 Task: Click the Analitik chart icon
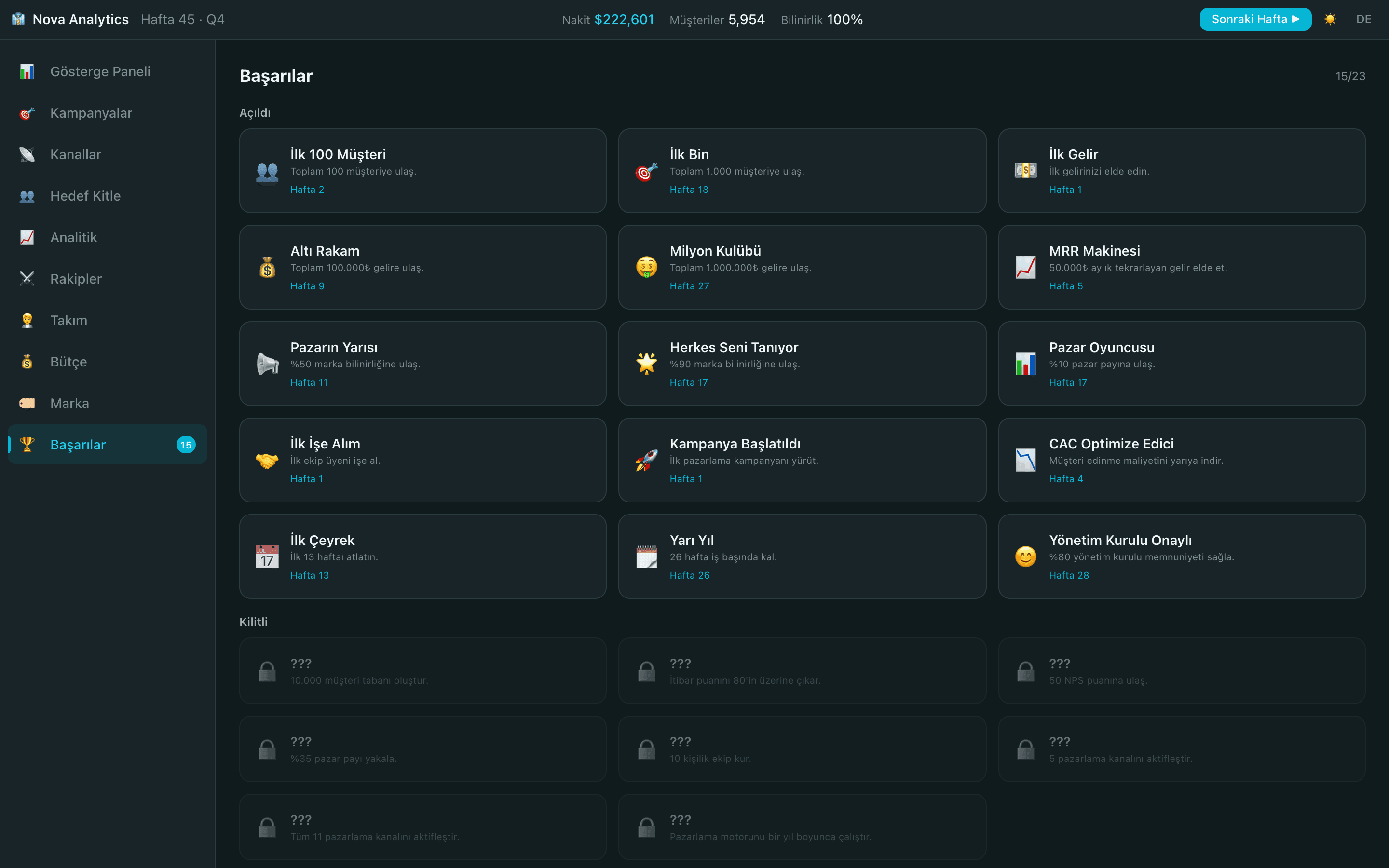[x=27, y=237]
